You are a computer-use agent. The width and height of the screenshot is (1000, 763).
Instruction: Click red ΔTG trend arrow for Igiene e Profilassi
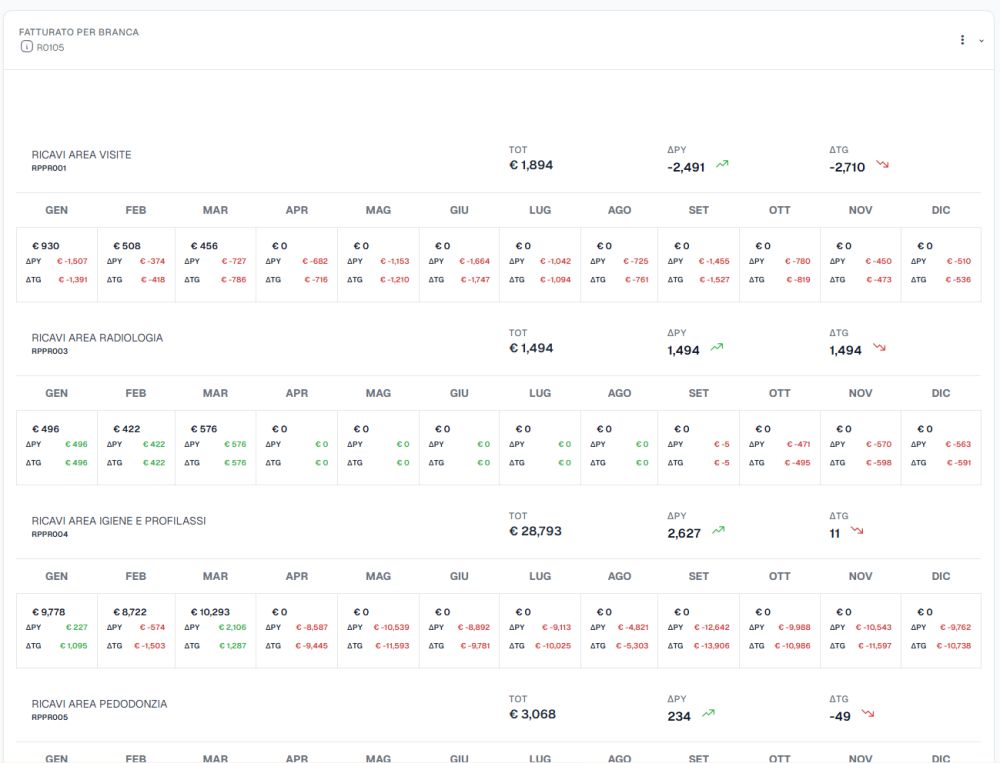[857, 531]
